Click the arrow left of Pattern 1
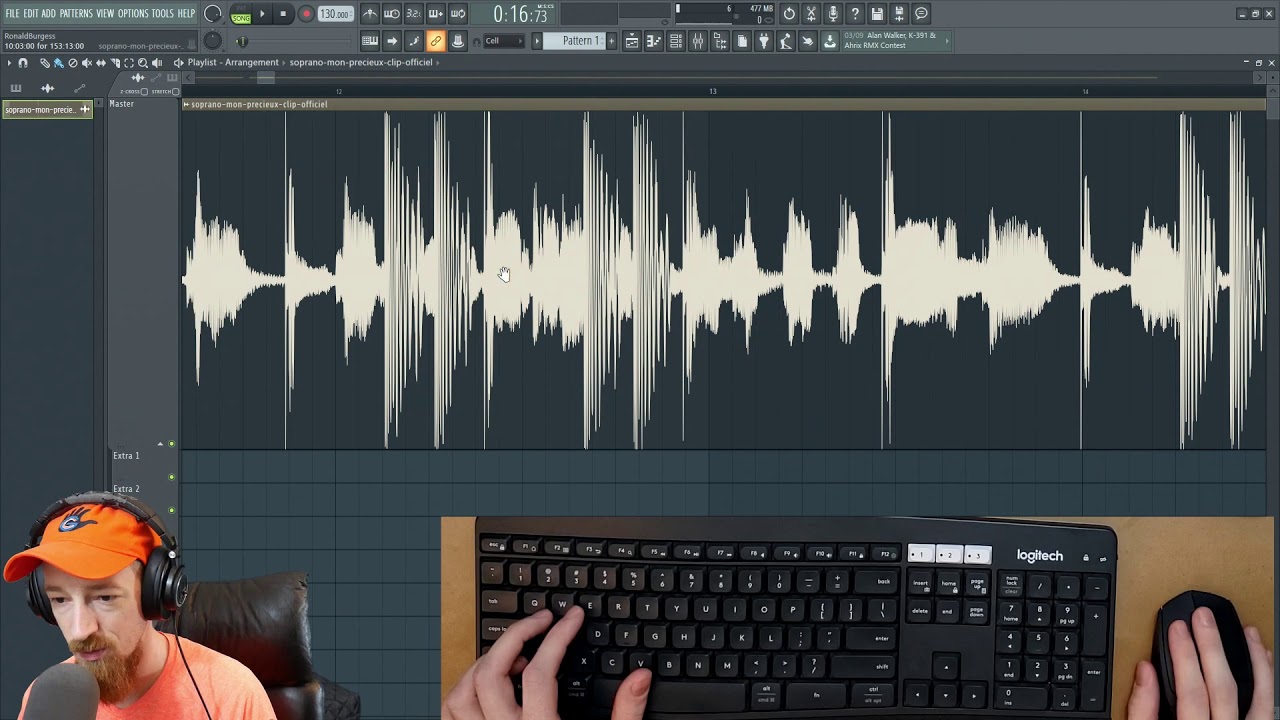The height and width of the screenshot is (720, 1280). coord(537,41)
